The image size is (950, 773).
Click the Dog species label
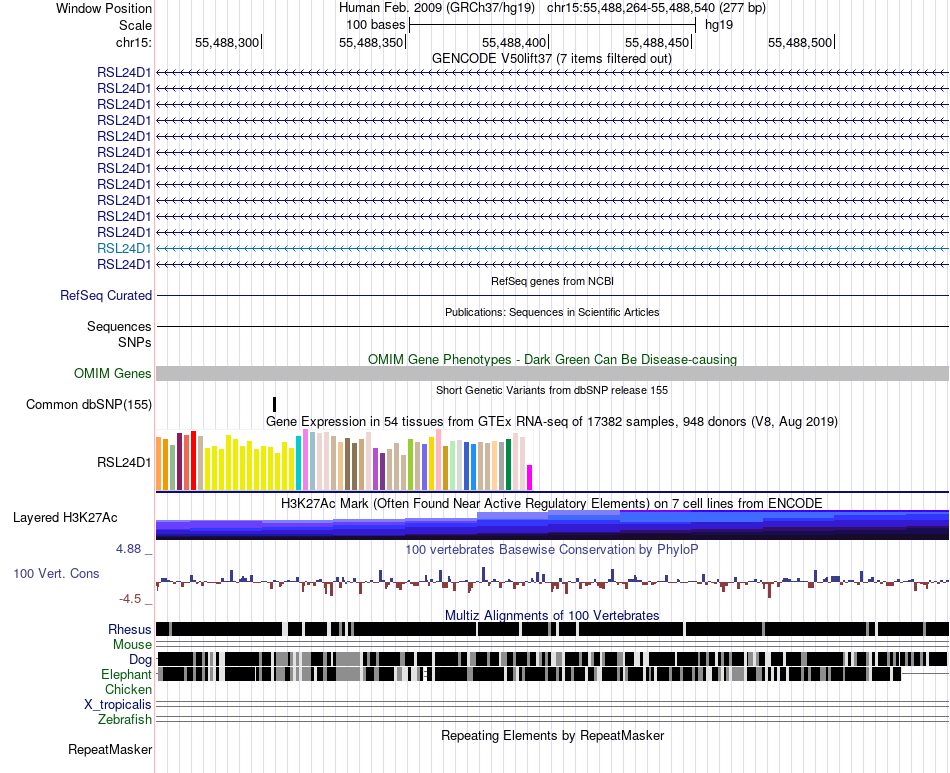(141, 659)
